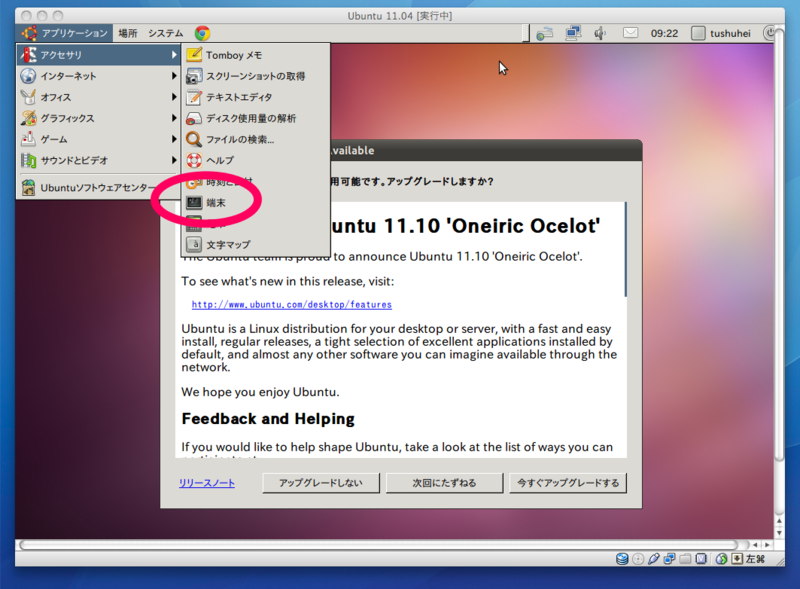The height and width of the screenshot is (589, 800).
Task: Click the scroll down arrow at the window's right
Action: click(779, 533)
